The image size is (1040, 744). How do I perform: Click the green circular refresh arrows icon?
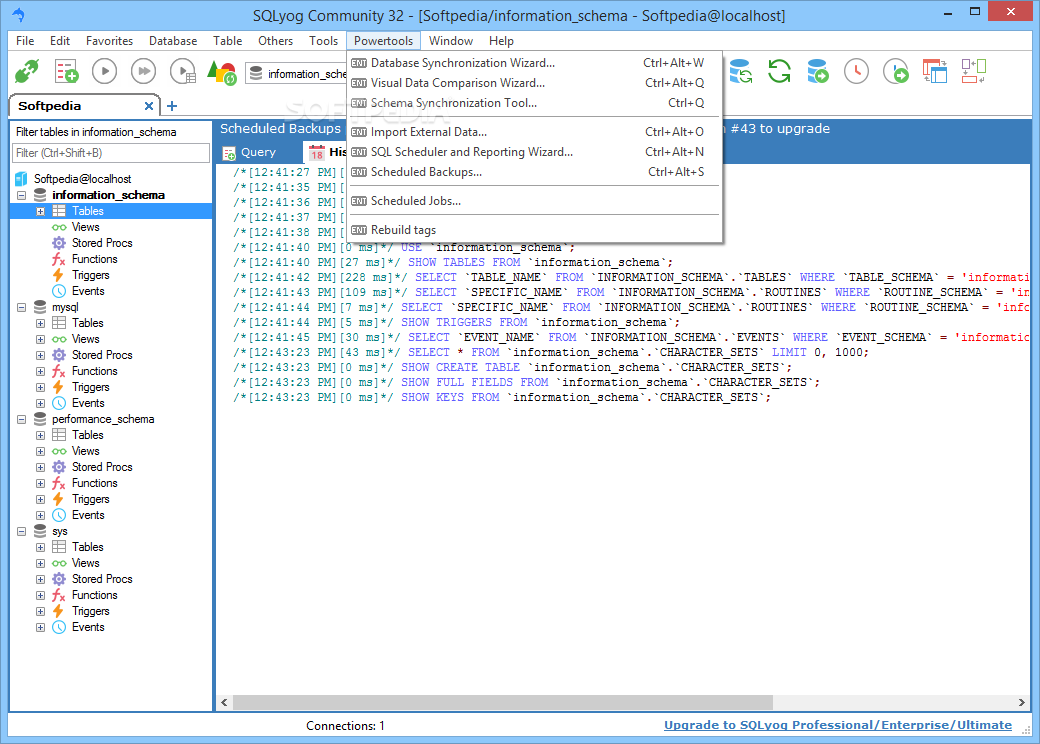pyautogui.click(x=779, y=71)
